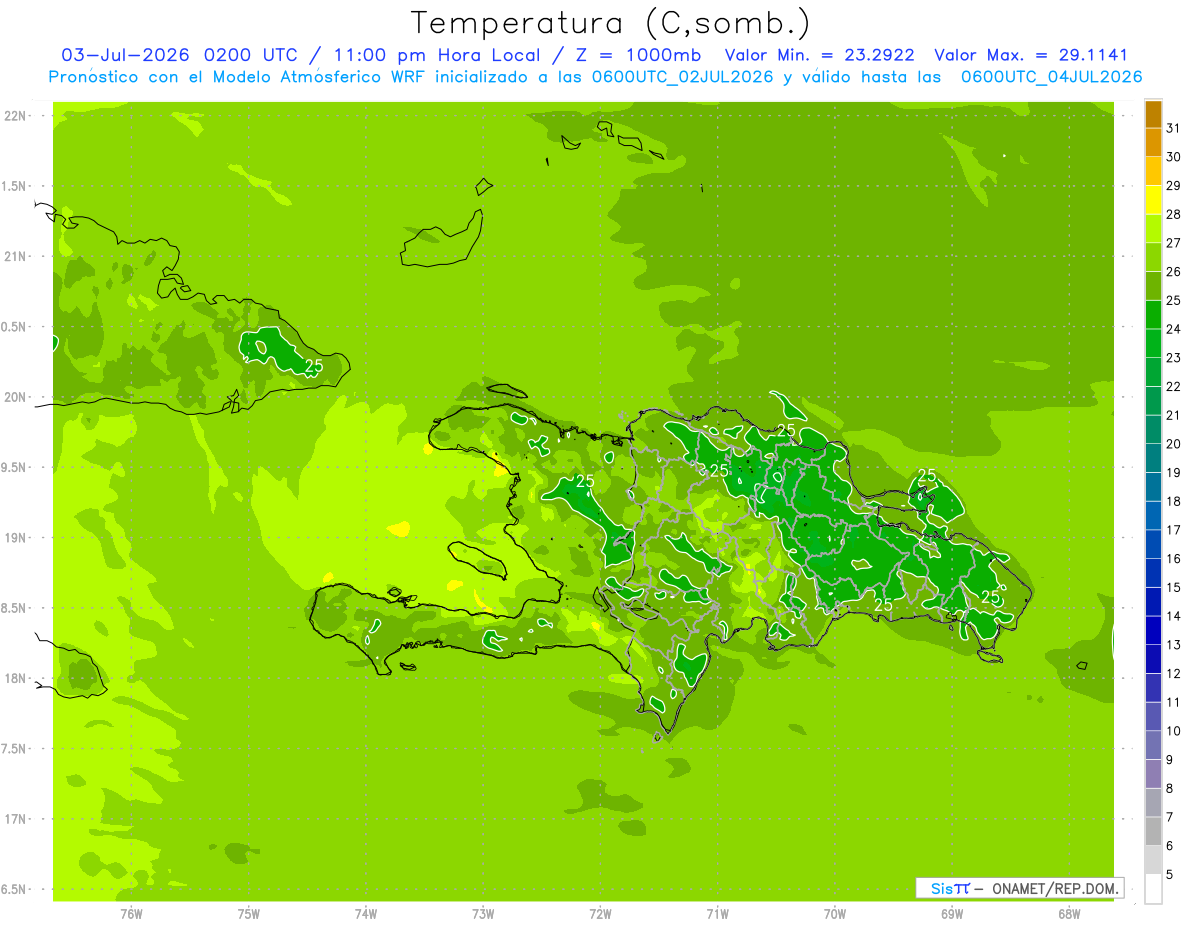Click the legend value "11"
1200x927 pixels.
tap(1174, 702)
